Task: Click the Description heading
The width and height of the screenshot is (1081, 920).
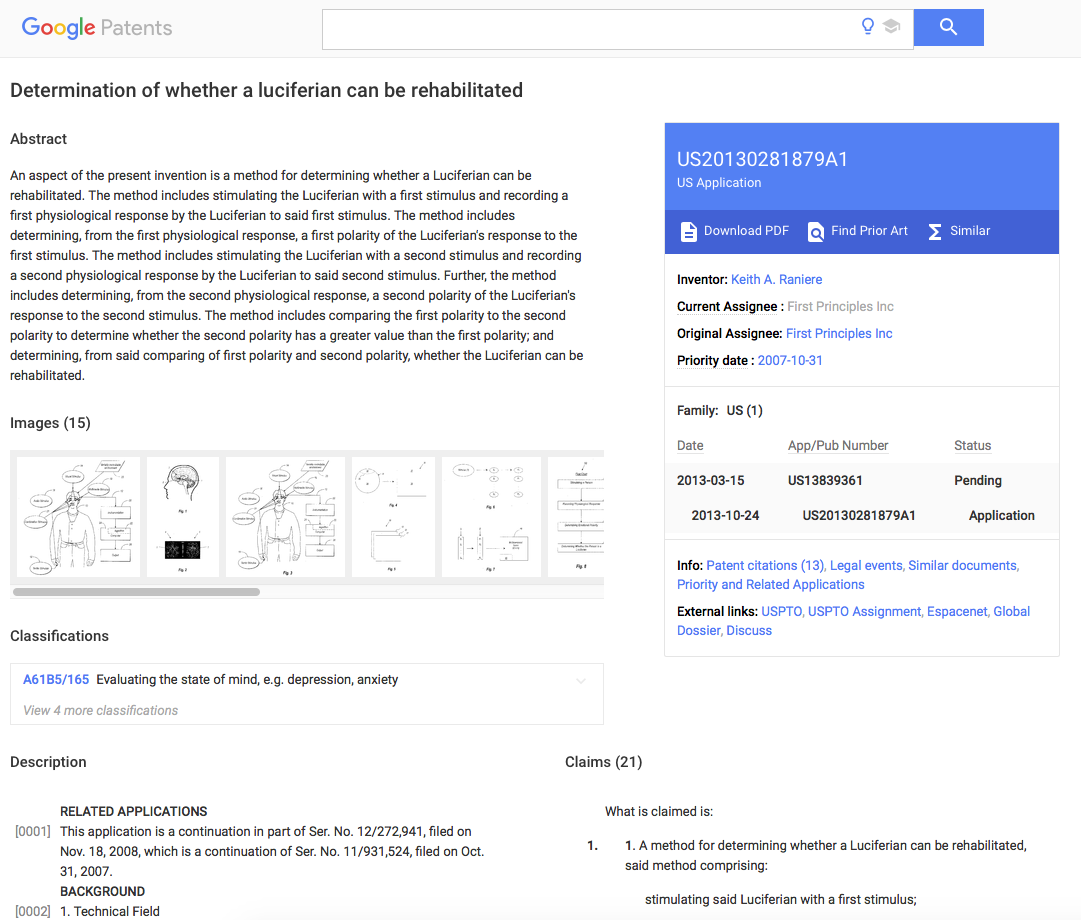Action: [48, 762]
